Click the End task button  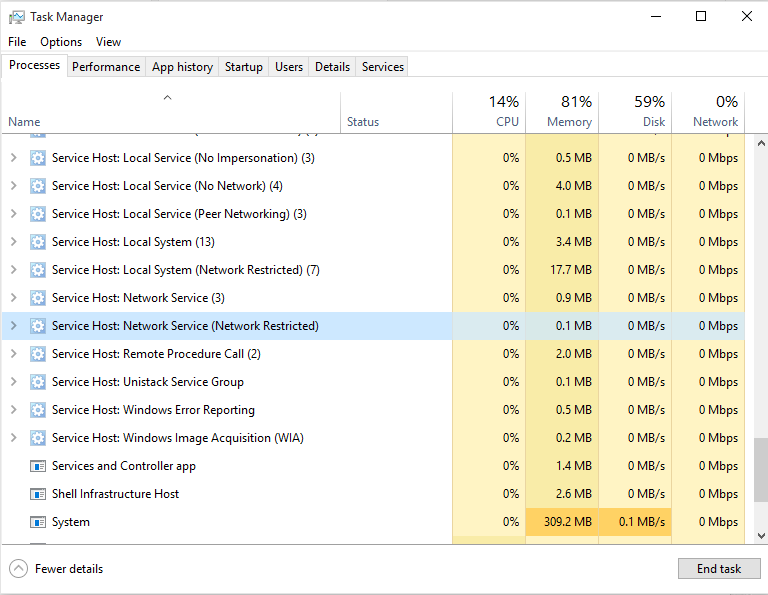coord(719,569)
